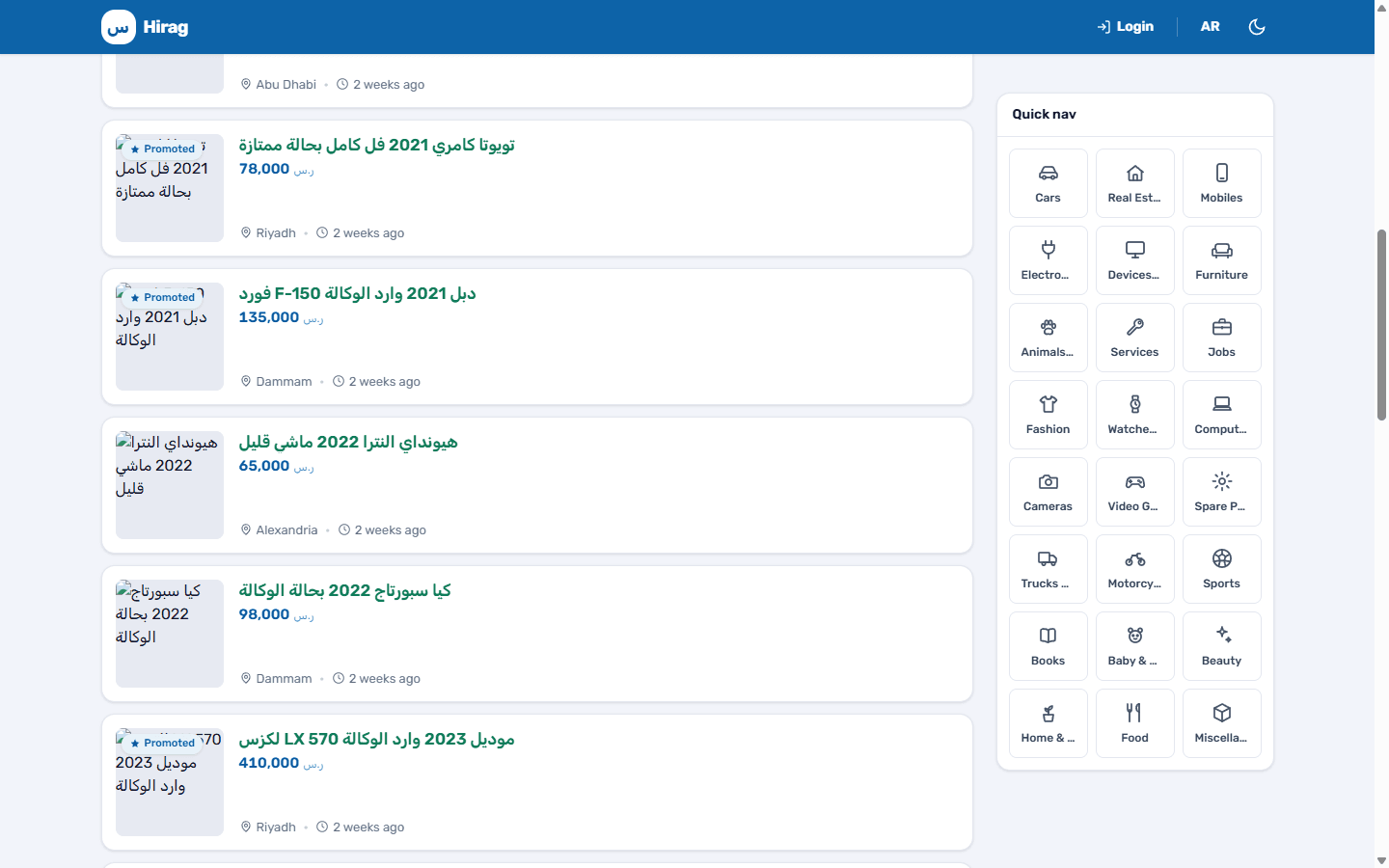Viewport: 1389px width, 868px height.
Task: Select the Books category tile
Action: tap(1048, 646)
